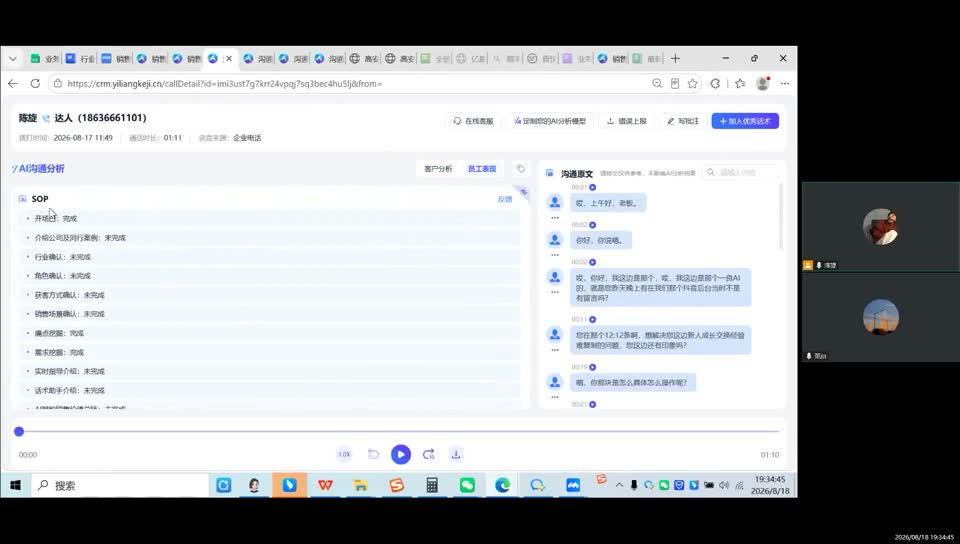The height and width of the screenshot is (544, 960).
Task: Select the 实时指导介绍 SOP item
Action: [271, 371]
